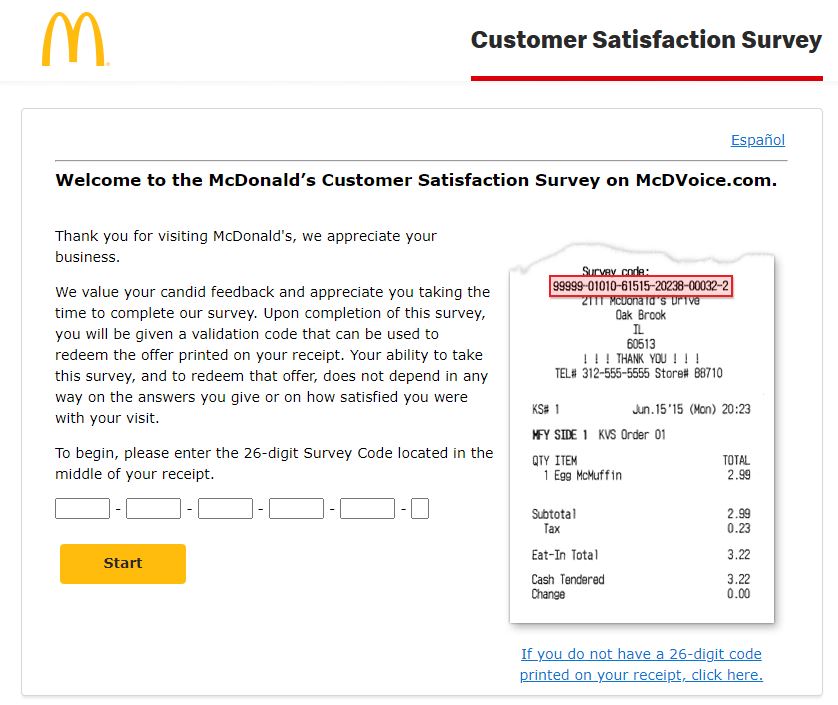Screen dimensions: 838x705
Task: Click the final single-digit code box
Action: (420, 508)
